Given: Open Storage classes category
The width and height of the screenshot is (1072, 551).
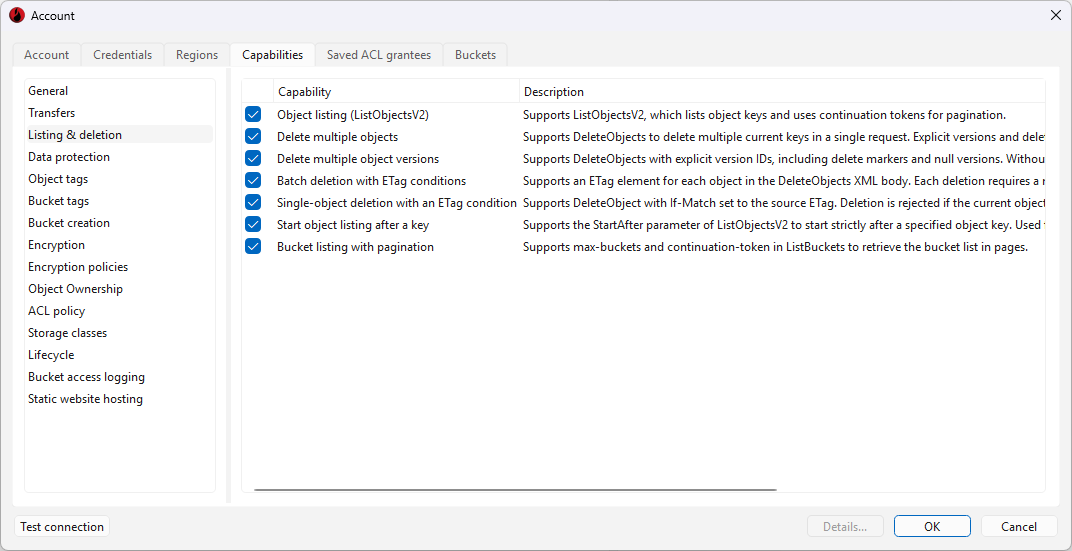Looking at the screenshot, I should (119, 333).
